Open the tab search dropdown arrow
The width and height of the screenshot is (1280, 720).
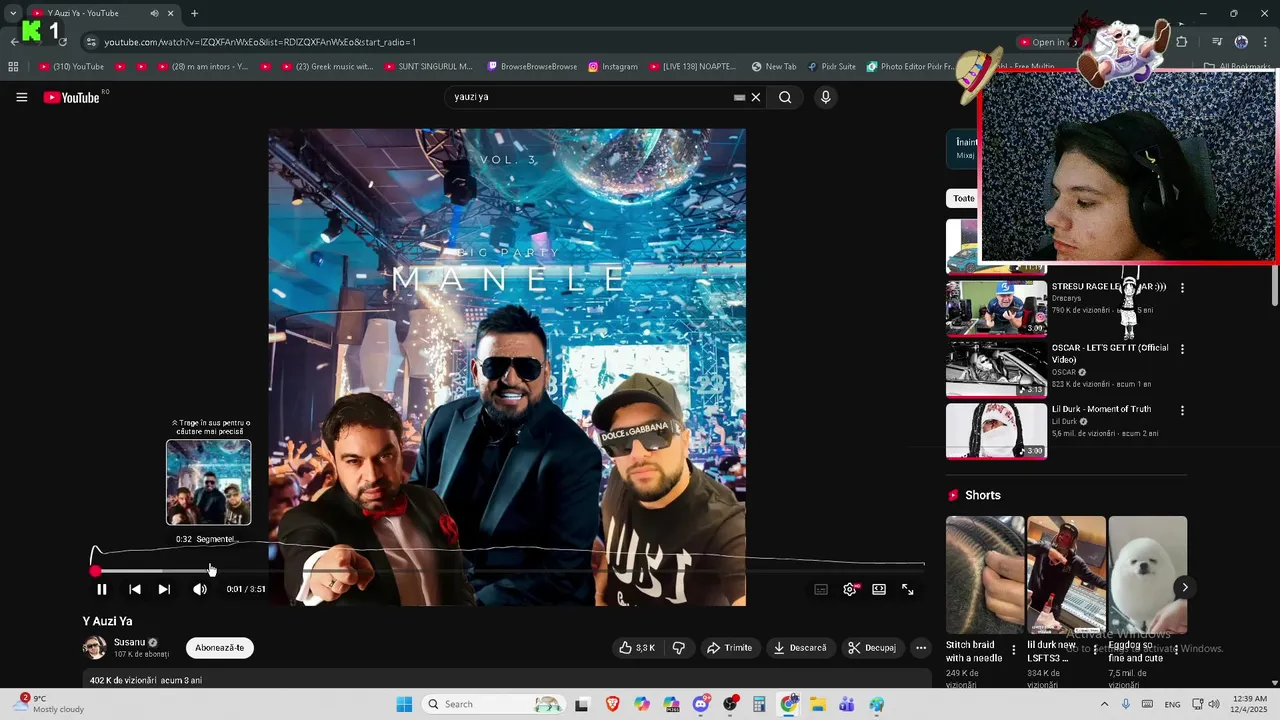13,13
